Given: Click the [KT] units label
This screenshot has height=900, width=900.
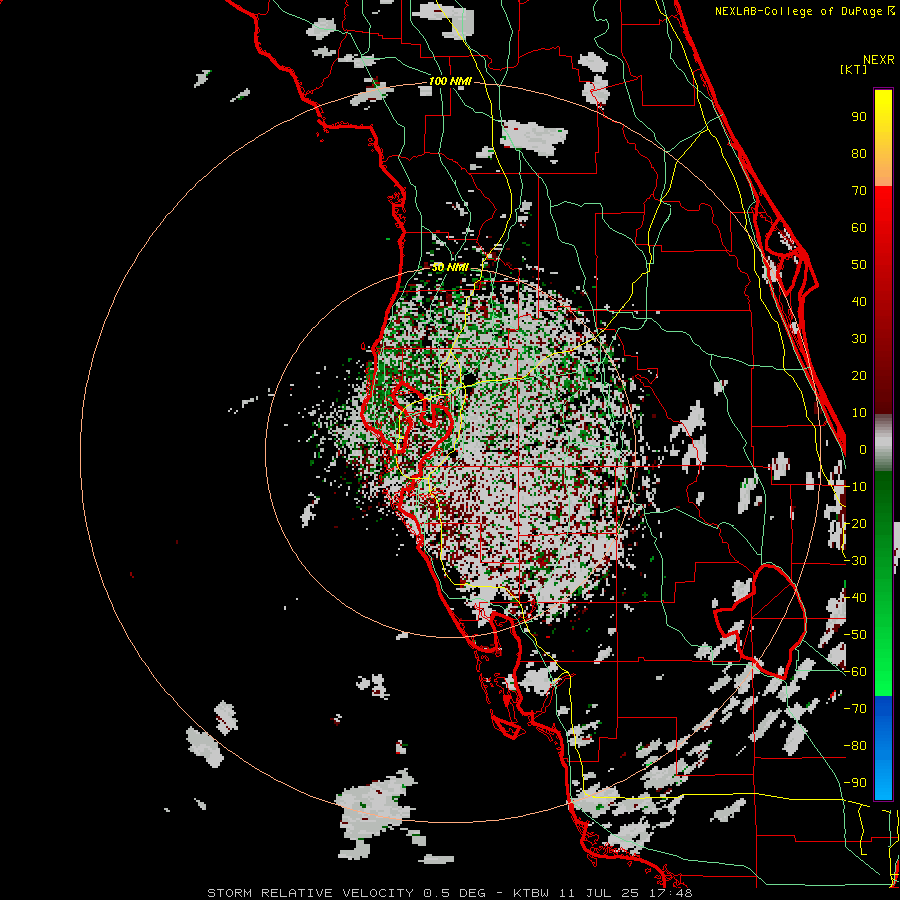Looking at the screenshot, I should point(853,69).
